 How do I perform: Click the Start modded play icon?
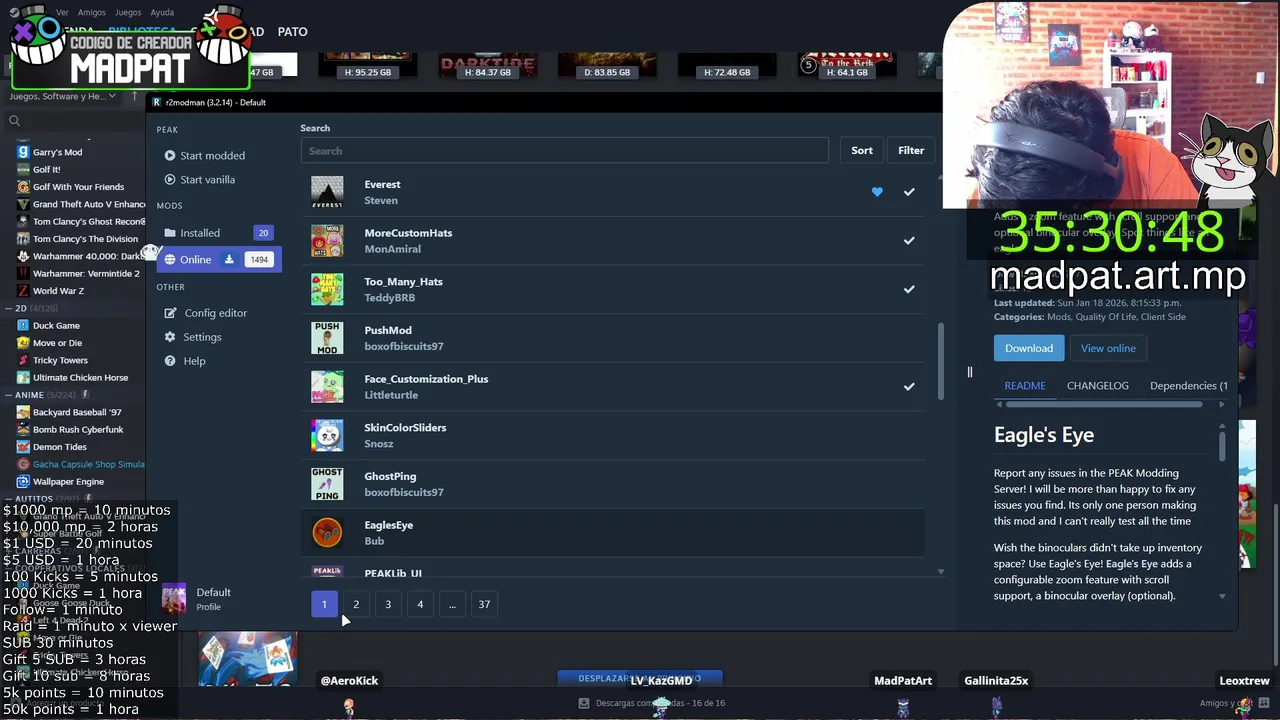click(170, 156)
